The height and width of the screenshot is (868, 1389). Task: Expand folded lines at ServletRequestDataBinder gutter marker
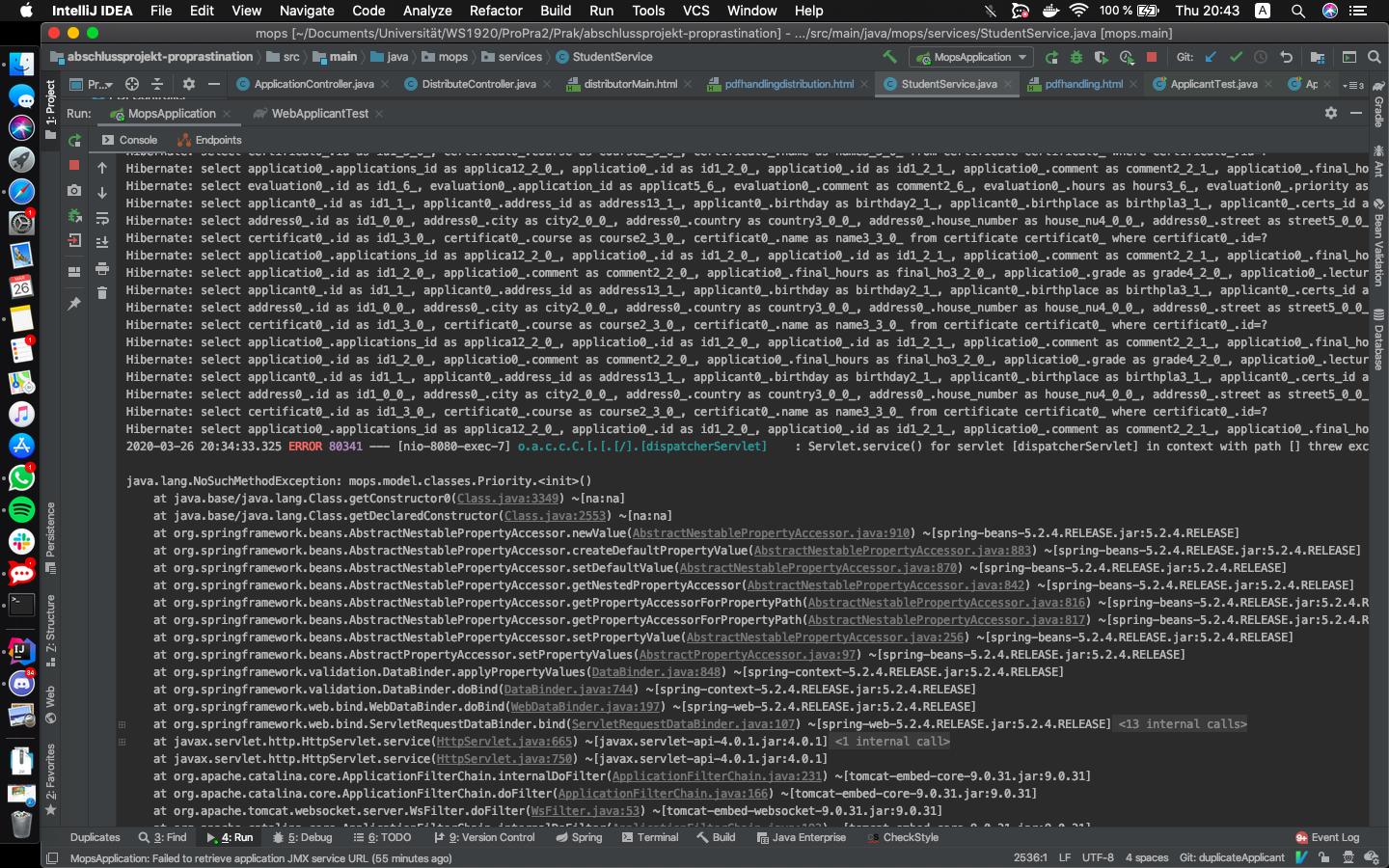coord(122,724)
